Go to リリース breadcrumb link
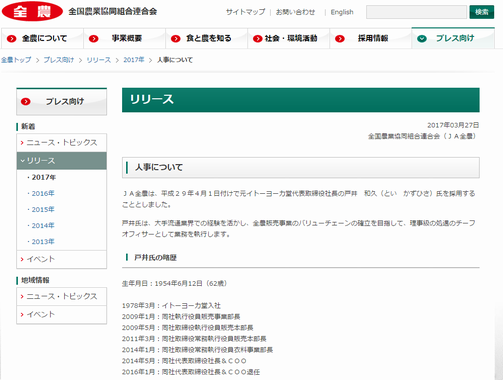The image size is (503, 380). click(x=99, y=60)
